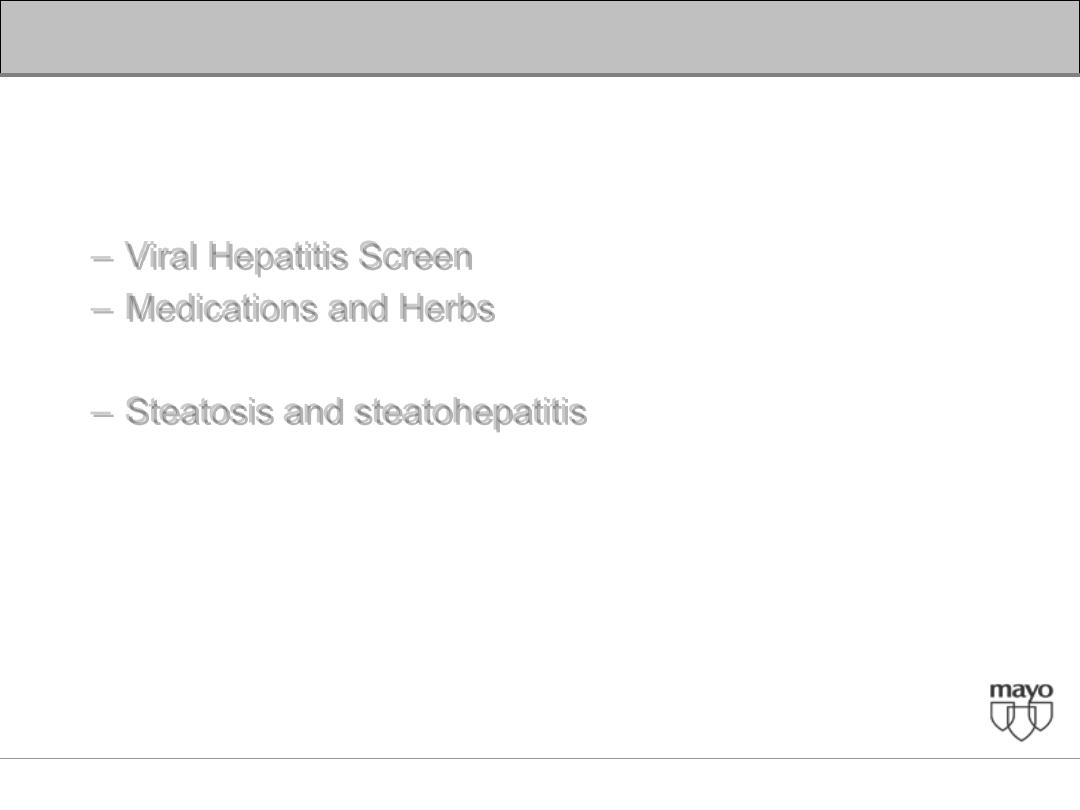Click the word 'Steatosis' in the last bullet

click(199, 412)
